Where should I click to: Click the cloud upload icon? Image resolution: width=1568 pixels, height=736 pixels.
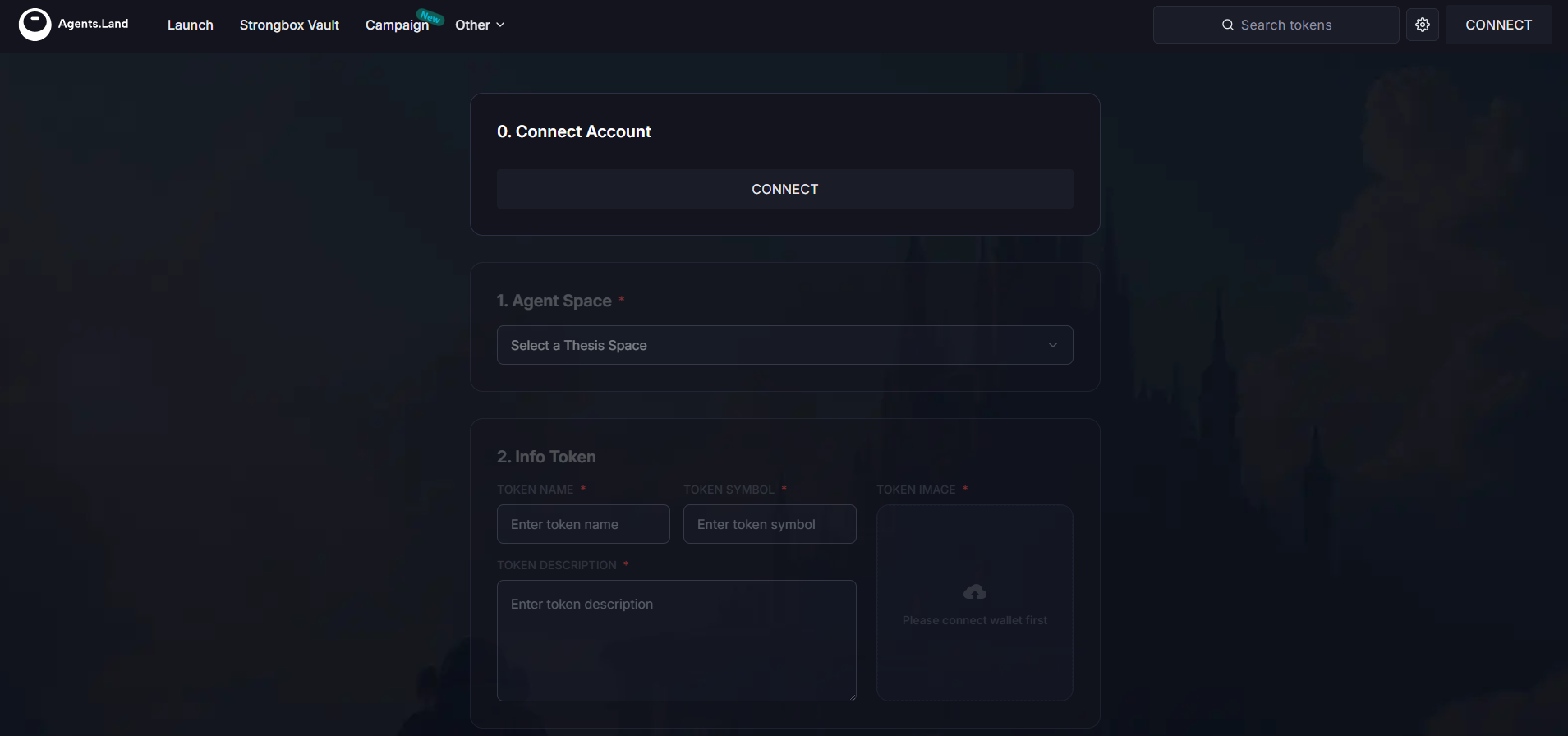pyautogui.click(x=974, y=592)
